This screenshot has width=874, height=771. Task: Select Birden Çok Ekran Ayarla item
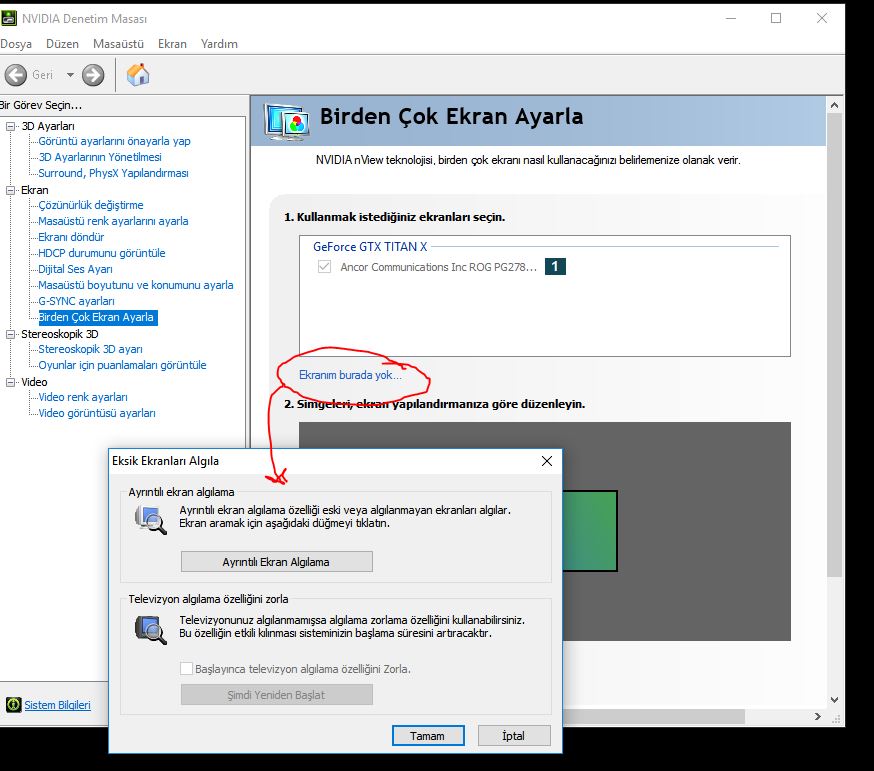(x=98, y=317)
